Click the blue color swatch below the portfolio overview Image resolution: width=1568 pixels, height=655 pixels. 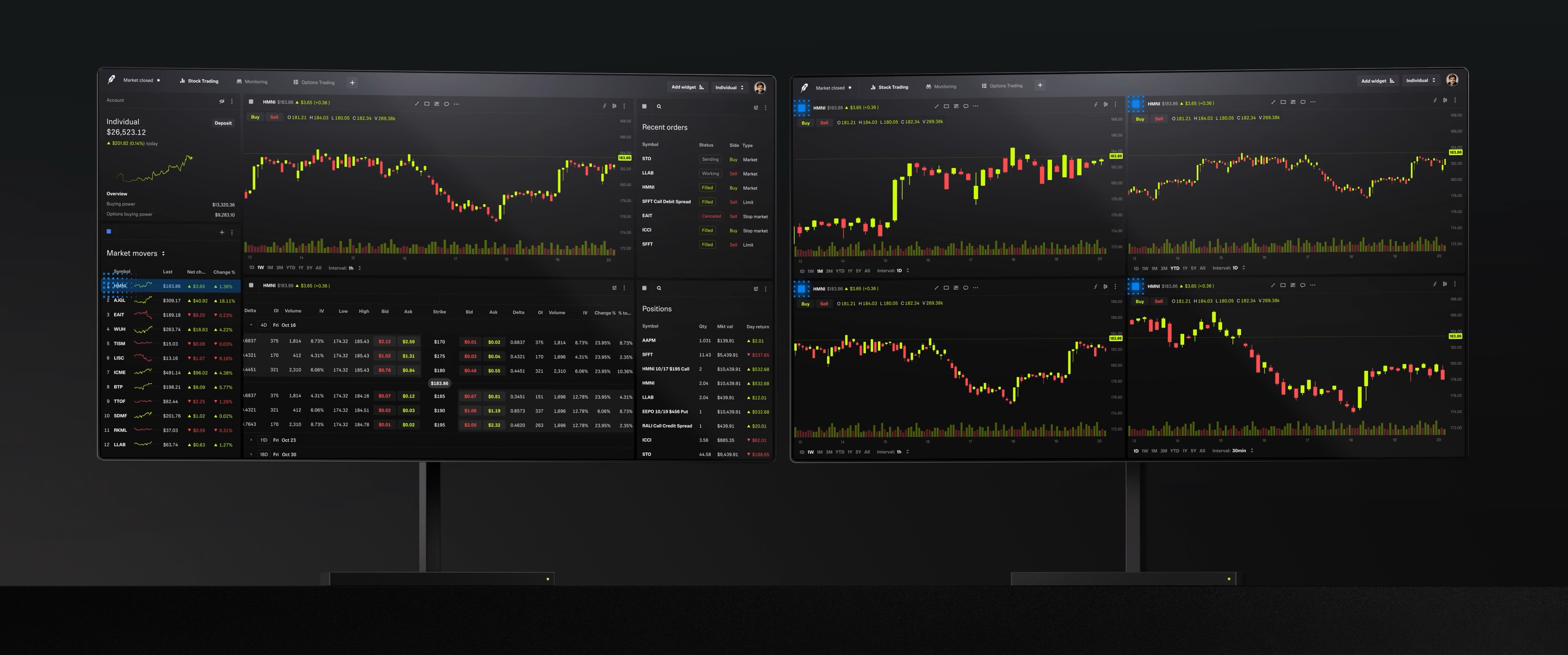tap(108, 232)
